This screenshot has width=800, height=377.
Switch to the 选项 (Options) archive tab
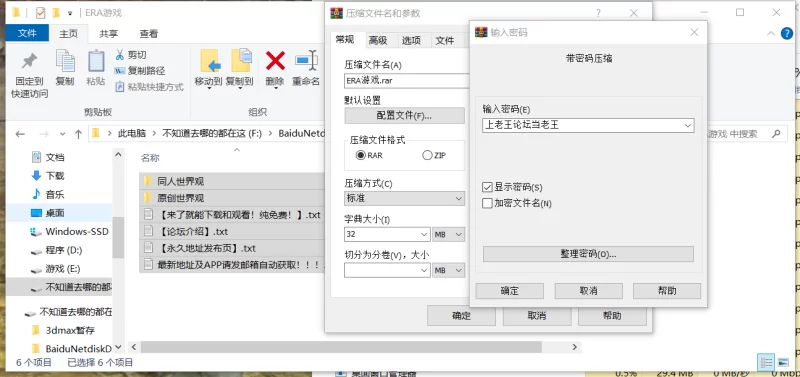point(411,40)
